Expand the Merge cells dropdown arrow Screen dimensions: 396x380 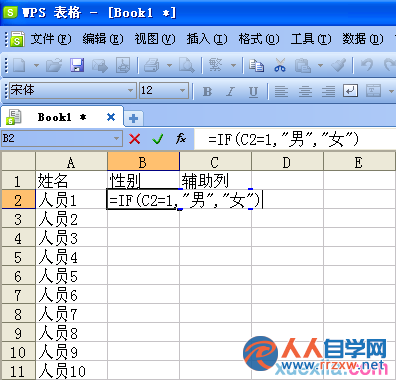pyautogui.click(x=391, y=91)
